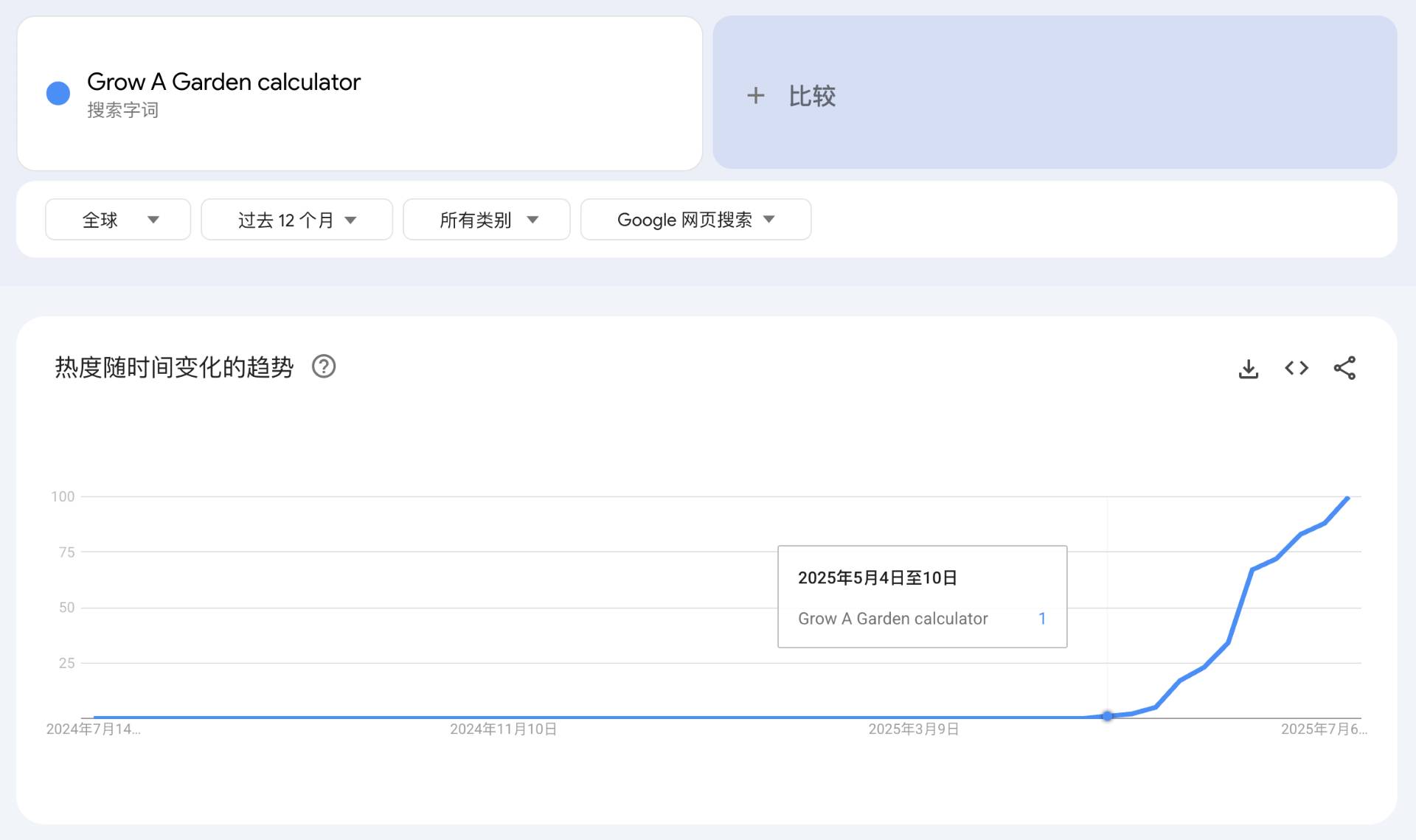1416x840 pixels.
Task: Click the 100 y-axis label
Action: [63, 497]
